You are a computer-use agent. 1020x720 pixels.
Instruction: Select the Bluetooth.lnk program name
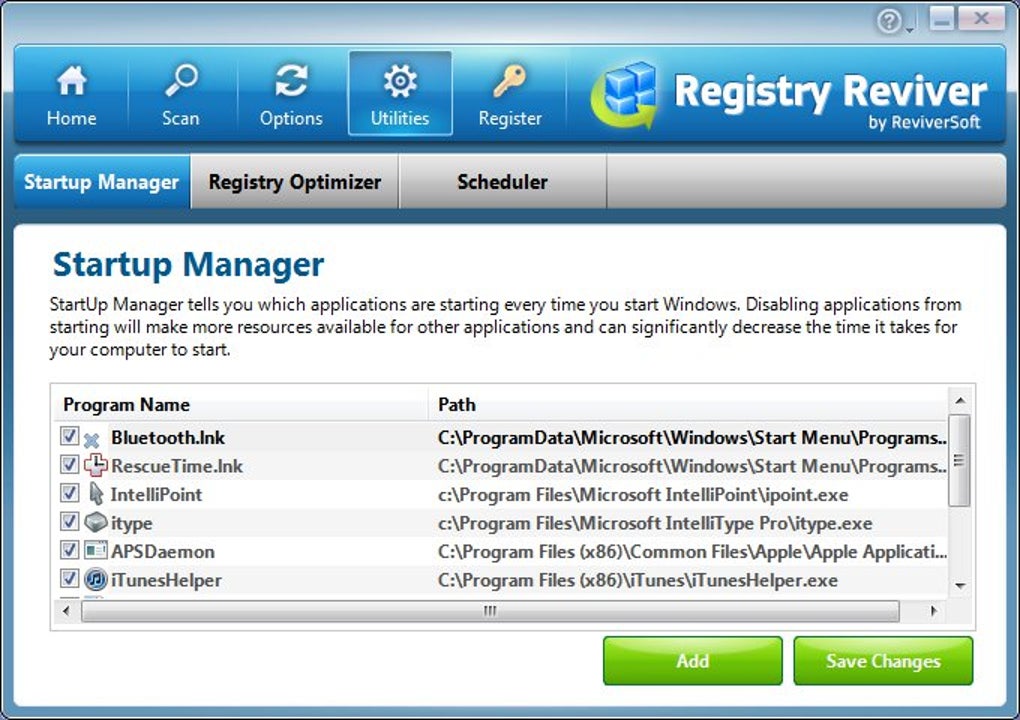coord(168,438)
